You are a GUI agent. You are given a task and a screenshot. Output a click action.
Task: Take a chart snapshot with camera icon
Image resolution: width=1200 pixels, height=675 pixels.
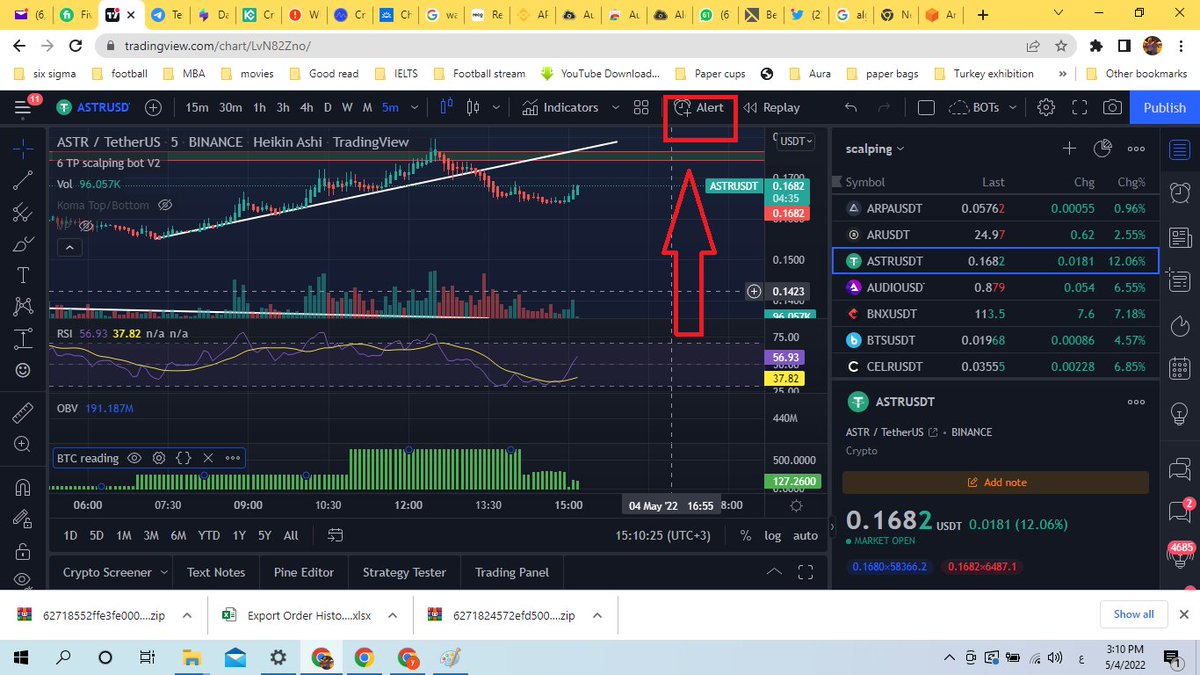click(x=1112, y=107)
